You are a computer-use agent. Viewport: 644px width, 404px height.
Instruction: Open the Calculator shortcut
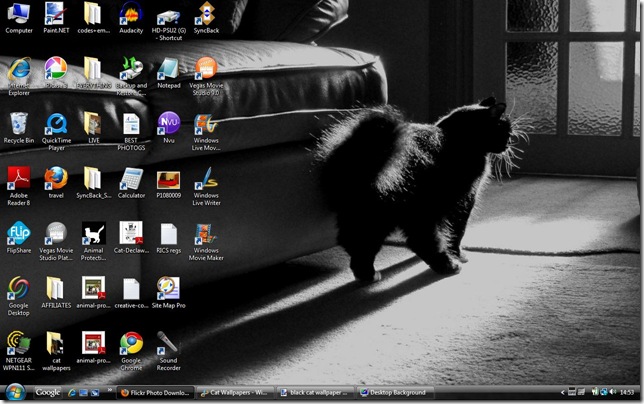pos(131,179)
